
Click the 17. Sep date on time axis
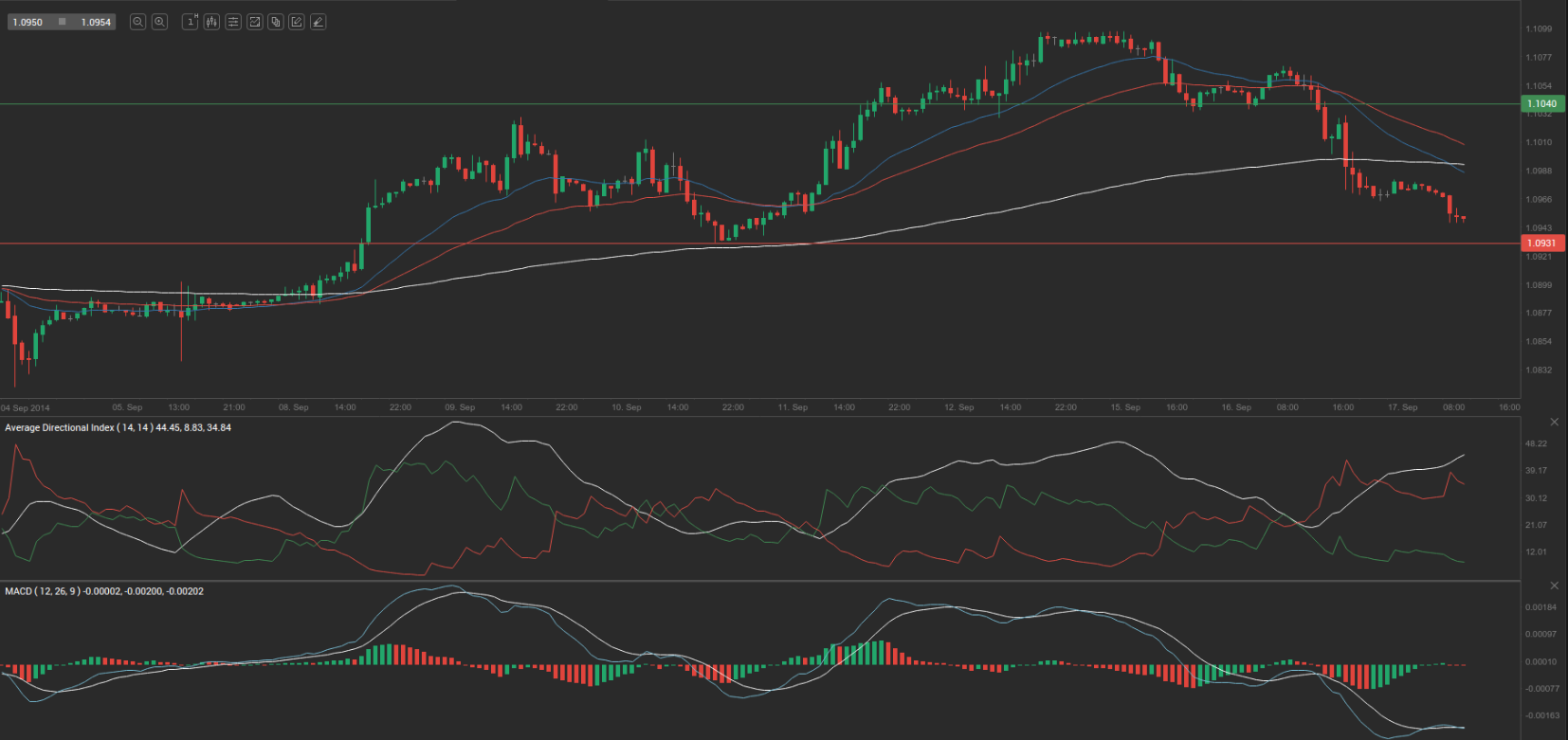tap(1402, 407)
